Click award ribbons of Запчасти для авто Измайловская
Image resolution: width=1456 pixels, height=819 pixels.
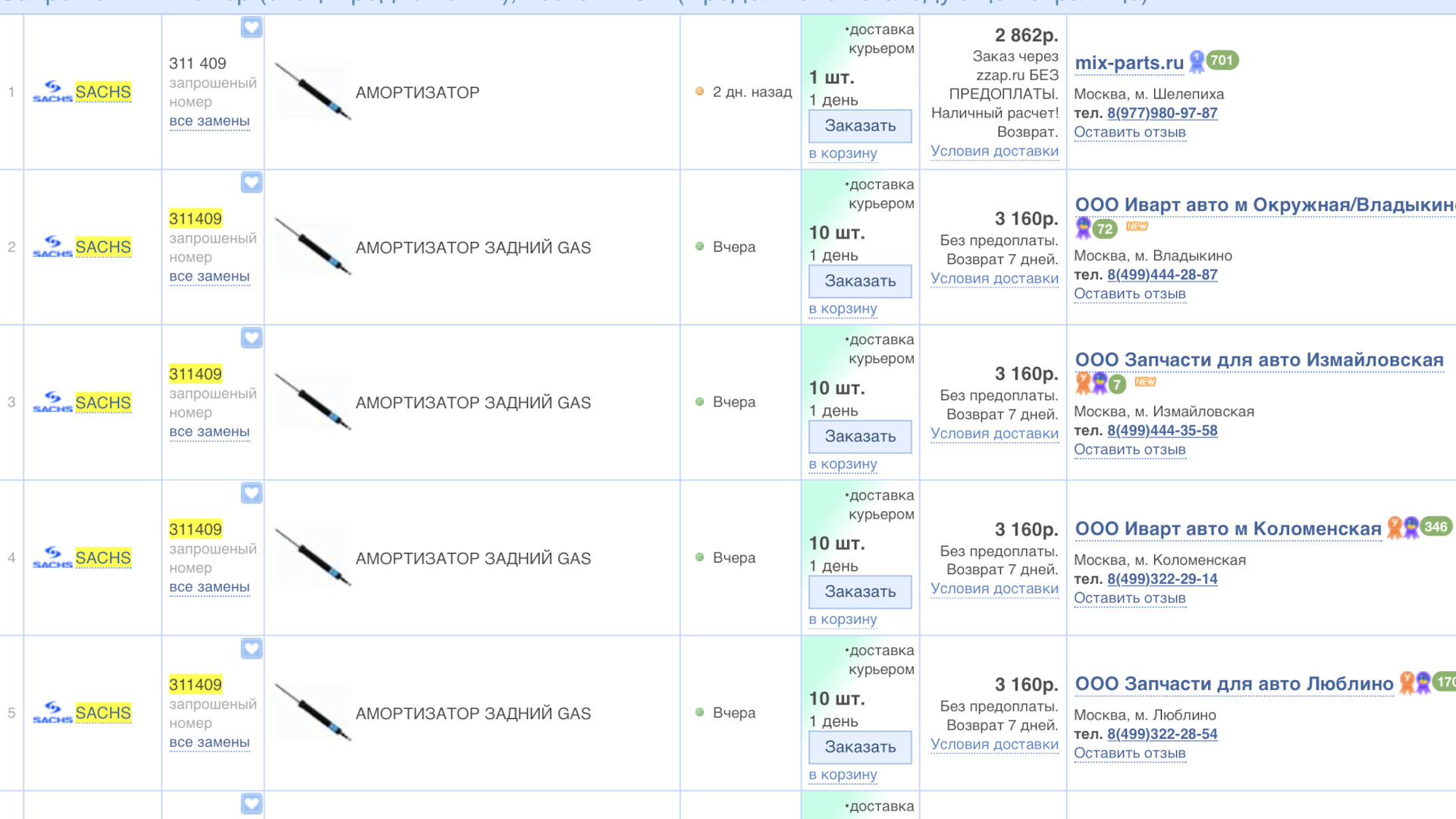1091,383
